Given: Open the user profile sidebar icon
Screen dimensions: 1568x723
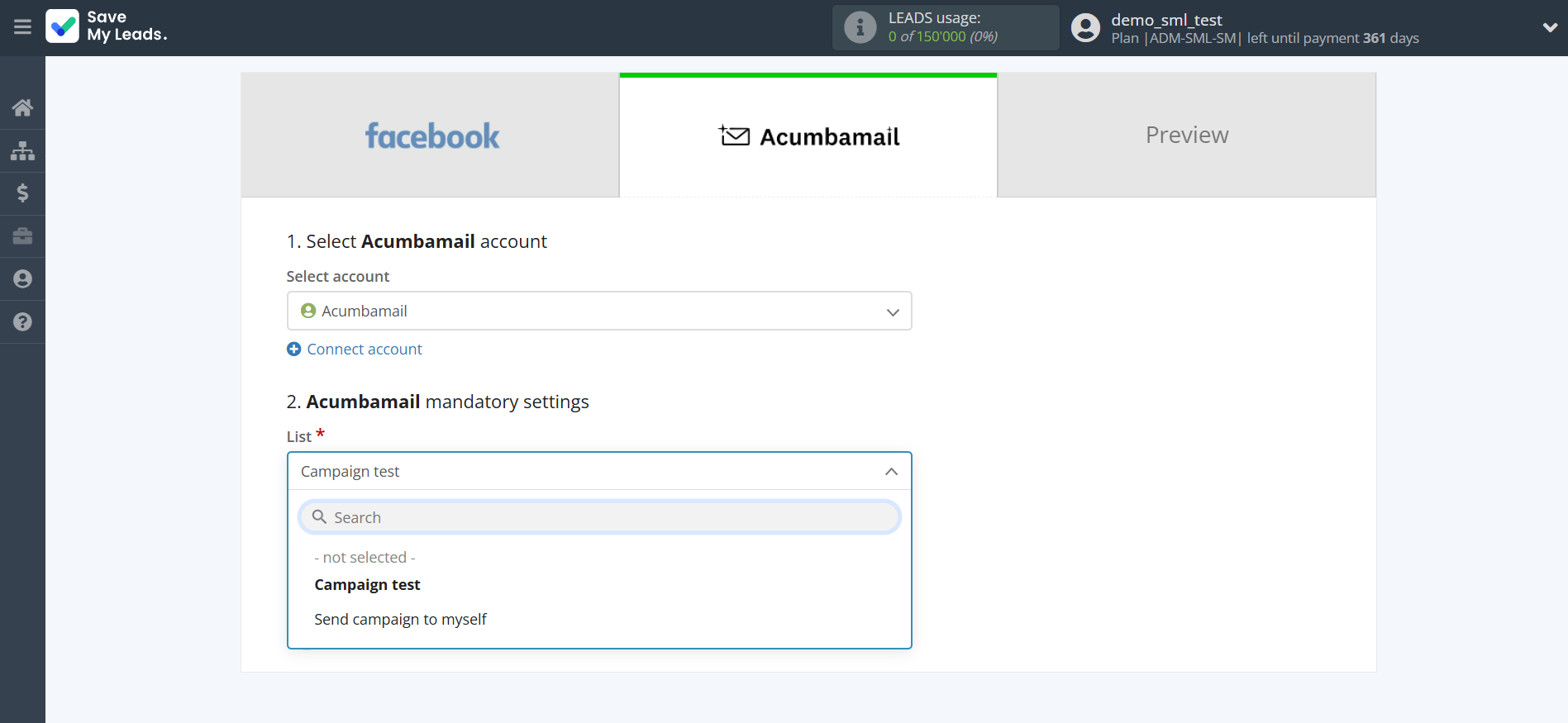Looking at the screenshot, I should pyautogui.click(x=22, y=279).
